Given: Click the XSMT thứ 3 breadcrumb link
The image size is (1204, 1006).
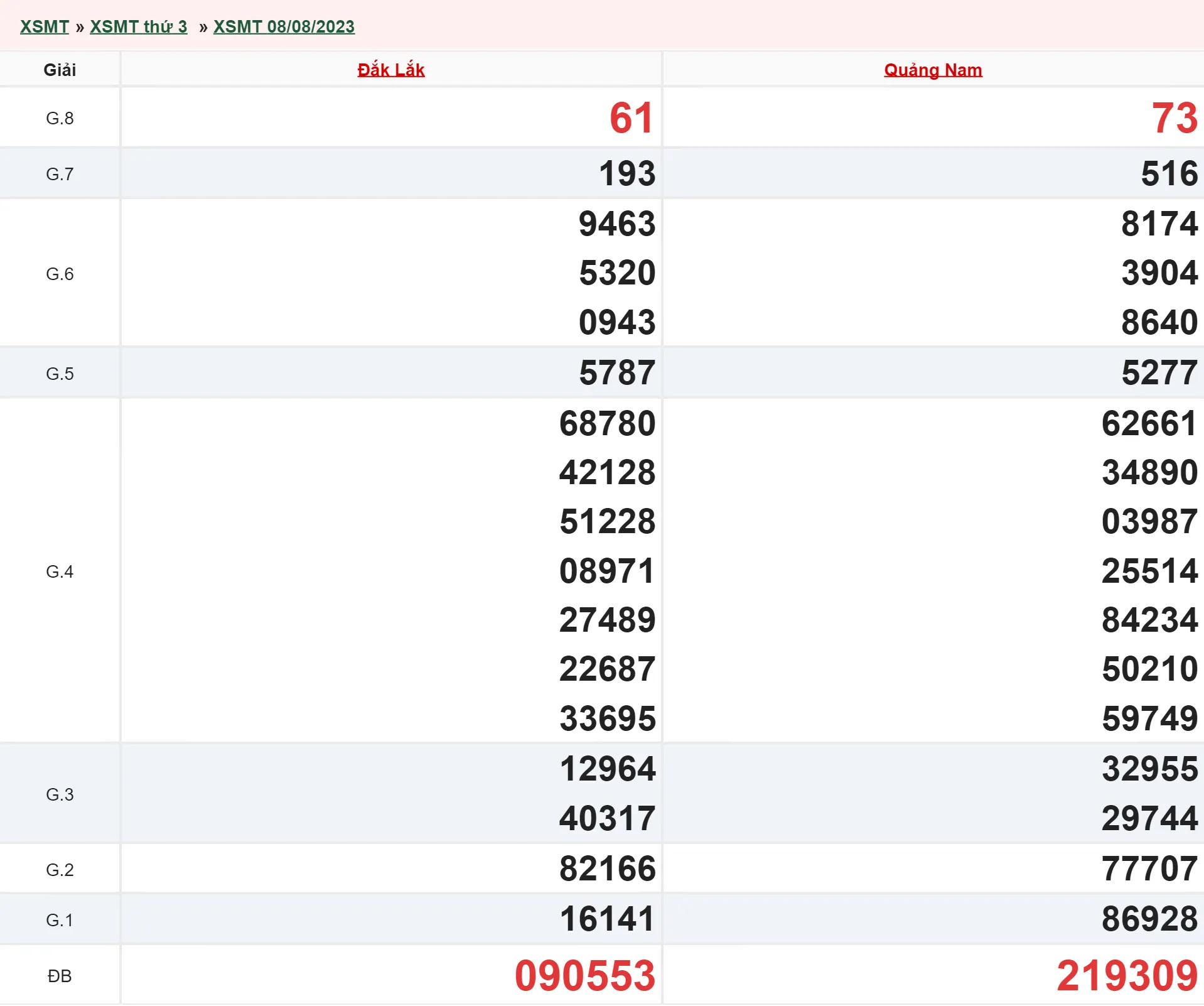Looking at the screenshot, I should (138, 26).
